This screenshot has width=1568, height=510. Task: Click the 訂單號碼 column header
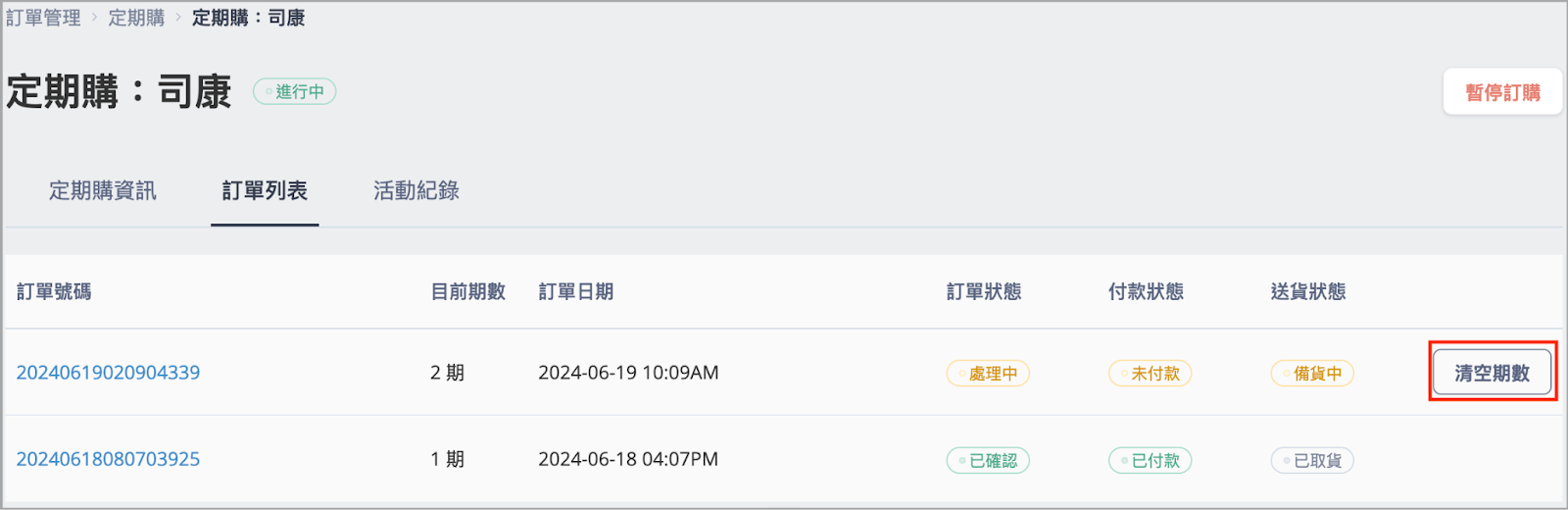54,291
